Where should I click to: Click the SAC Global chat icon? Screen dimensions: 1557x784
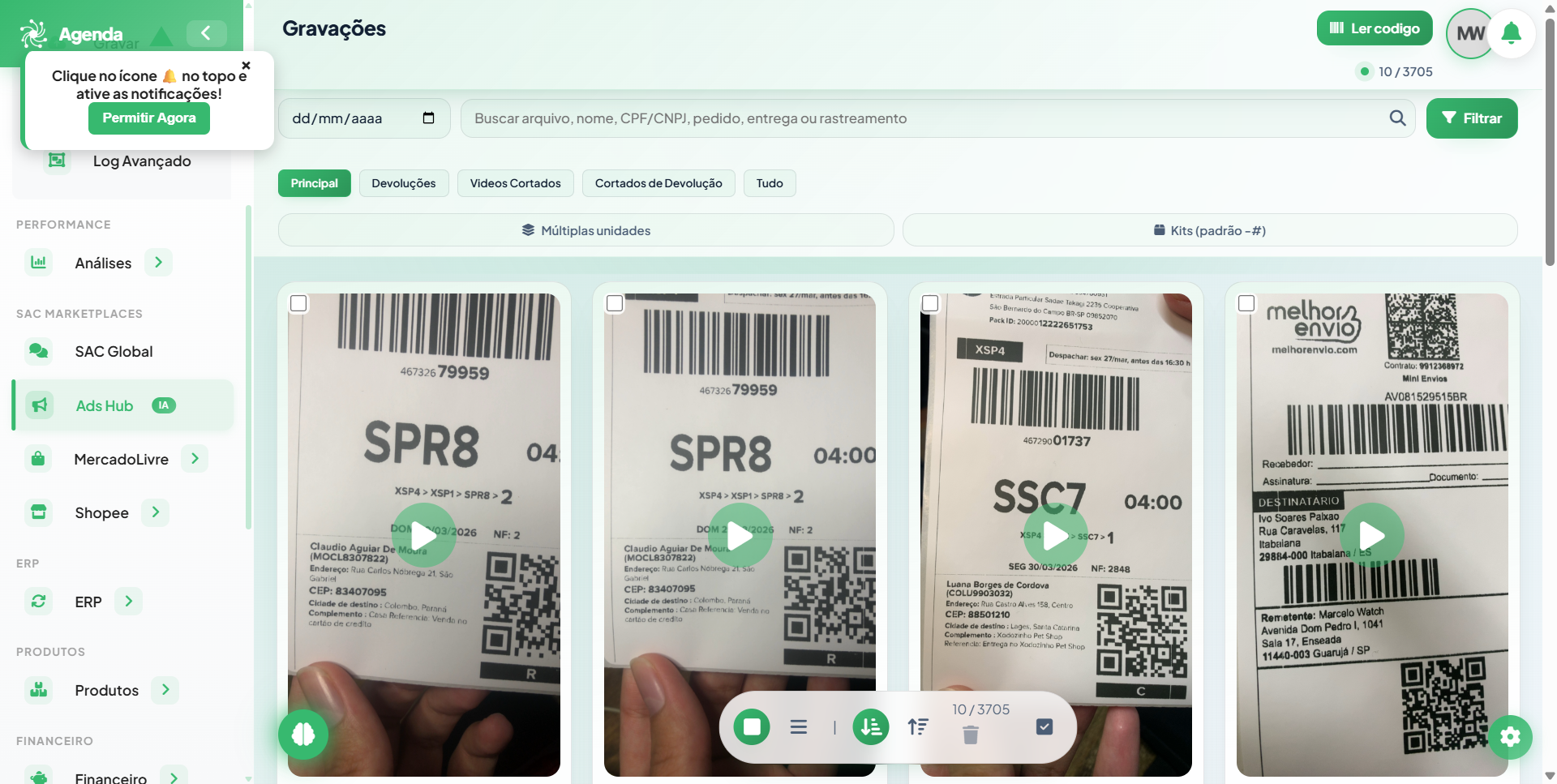[x=38, y=351]
